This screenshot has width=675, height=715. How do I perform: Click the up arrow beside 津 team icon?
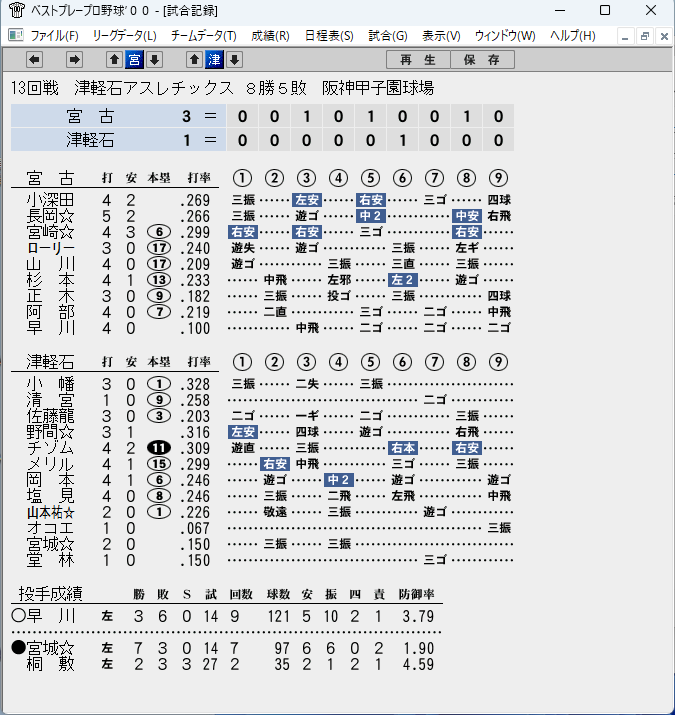point(194,59)
